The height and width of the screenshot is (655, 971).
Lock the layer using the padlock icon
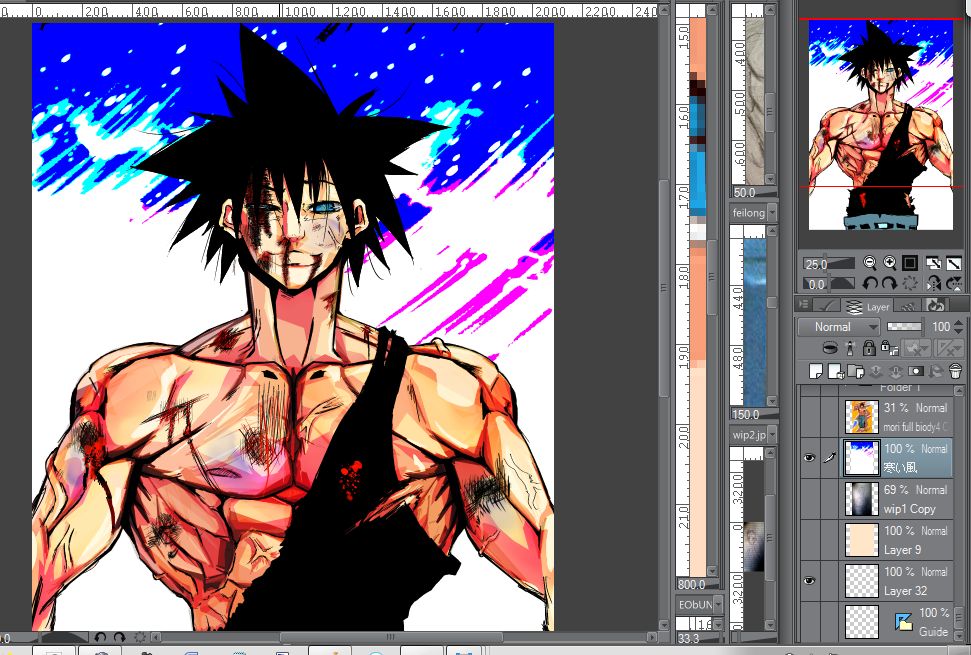[870, 348]
